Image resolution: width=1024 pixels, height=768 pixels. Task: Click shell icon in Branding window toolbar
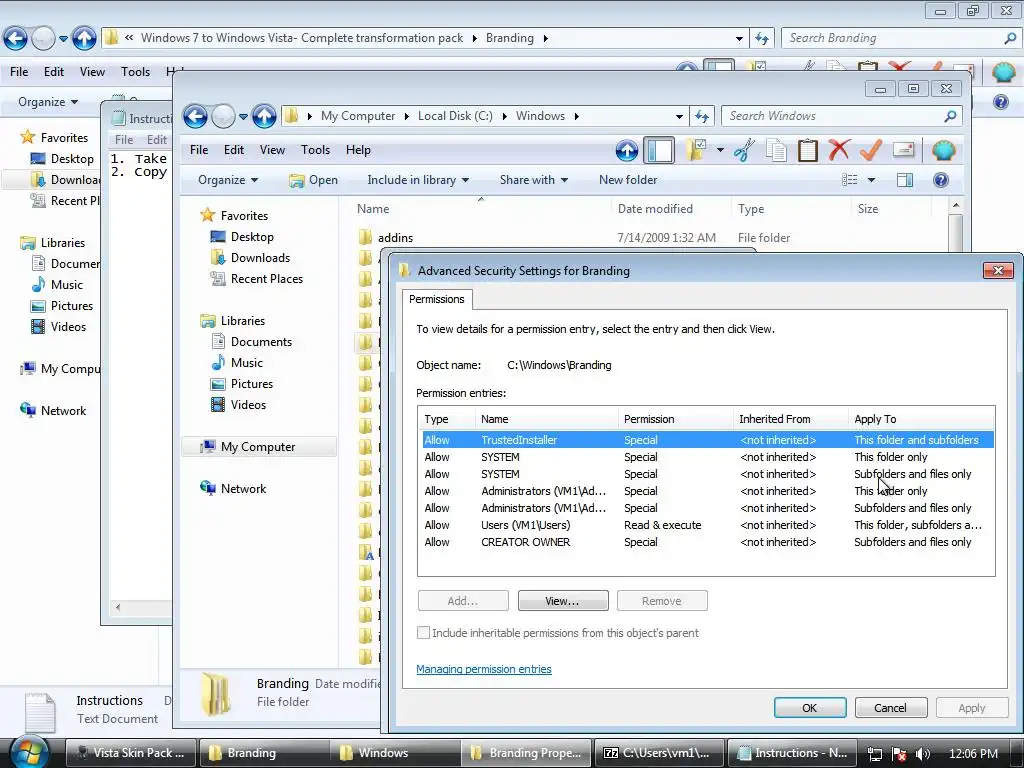click(x=1004, y=72)
